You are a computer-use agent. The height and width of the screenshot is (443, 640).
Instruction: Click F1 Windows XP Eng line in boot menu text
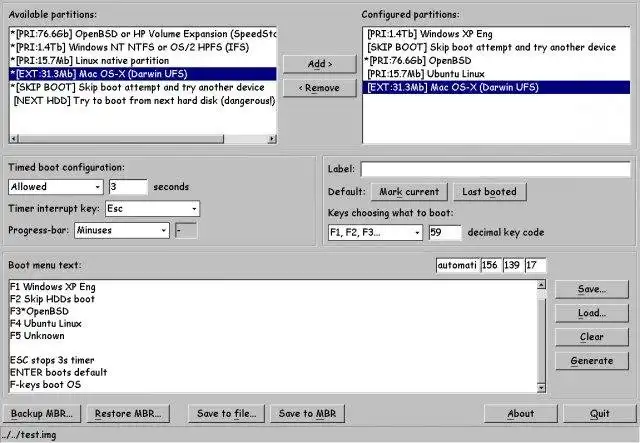point(53,287)
